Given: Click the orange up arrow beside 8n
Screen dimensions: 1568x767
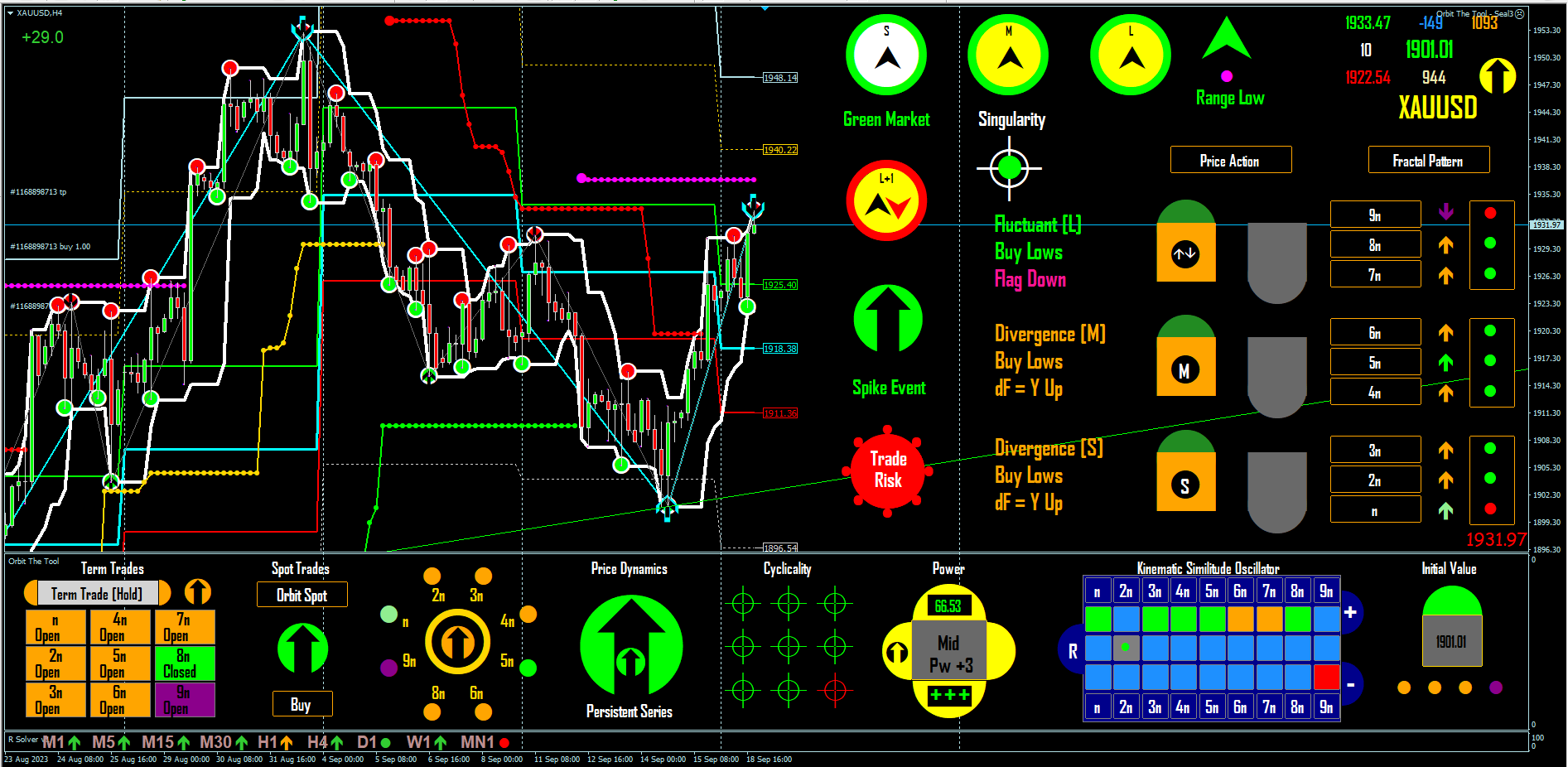Looking at the screenshot, I should point(1446,244).
